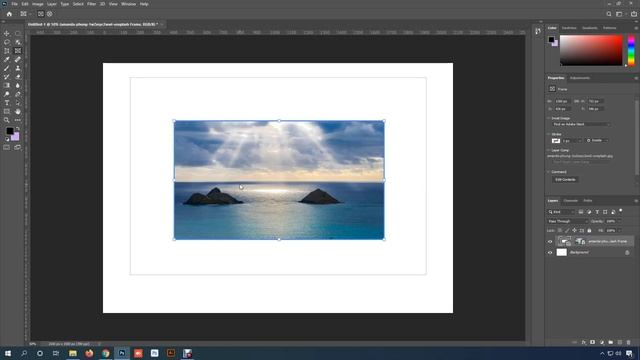Open the Opacity dropdown arrow

[619, 221]
